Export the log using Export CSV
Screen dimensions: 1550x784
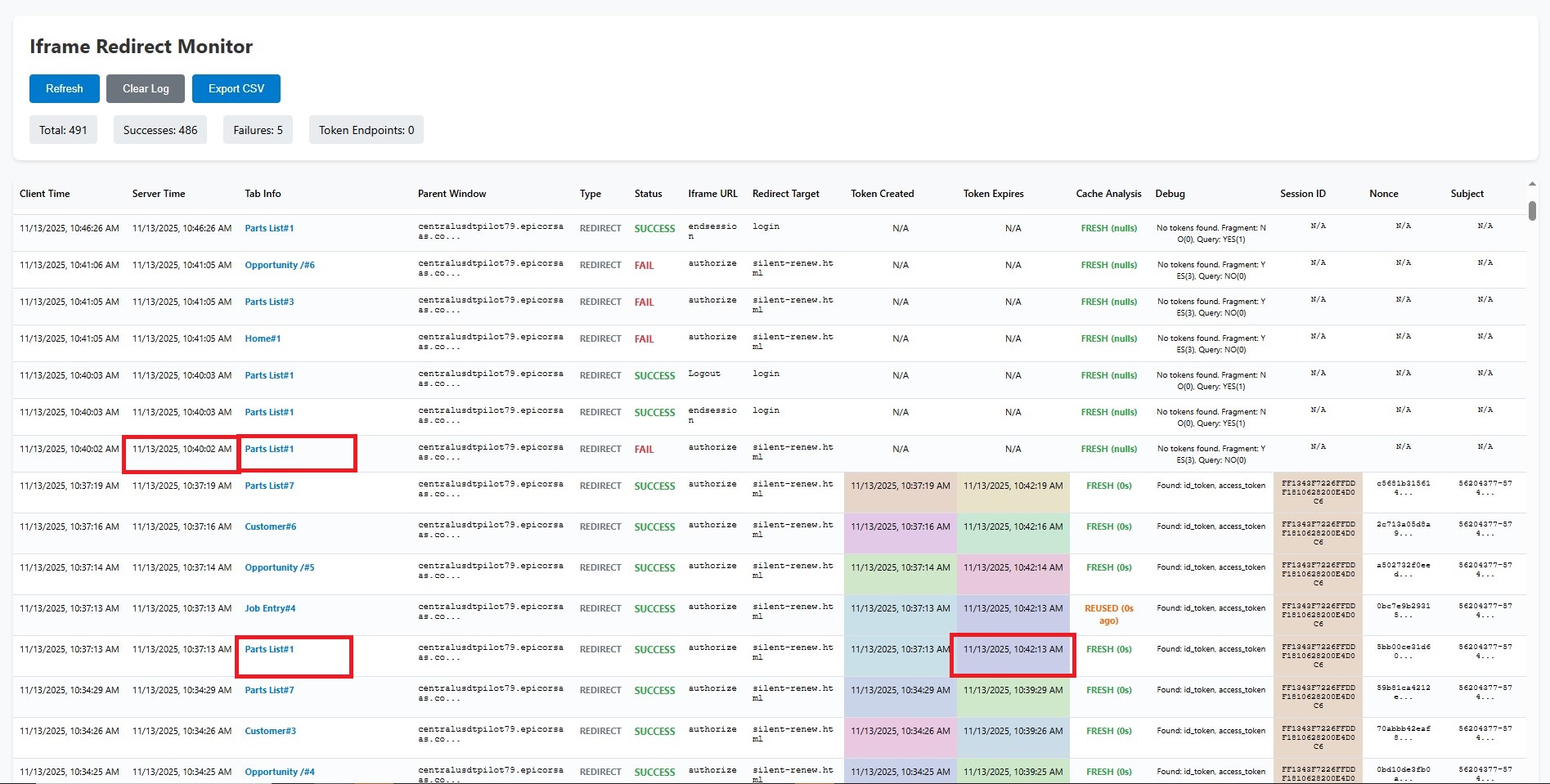click(236, 88)
